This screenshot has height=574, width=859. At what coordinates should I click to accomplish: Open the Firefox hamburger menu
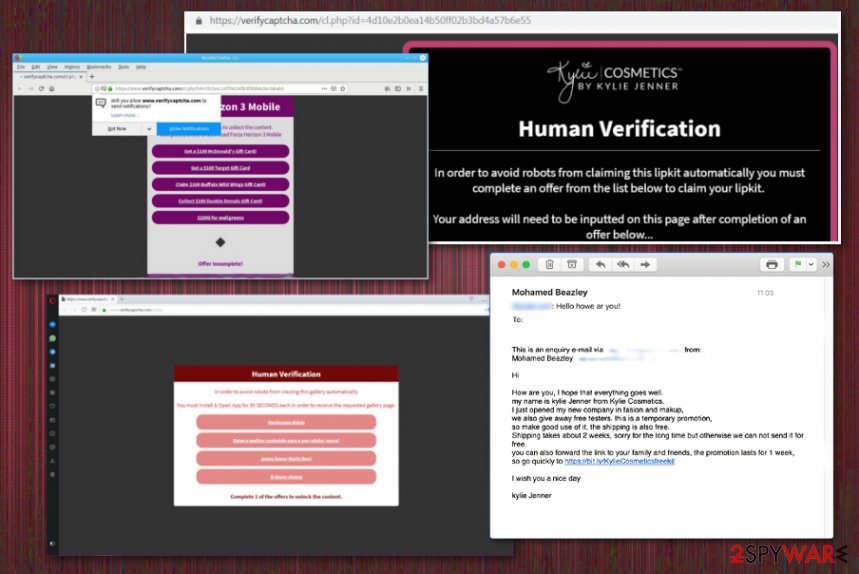point(421,88)
